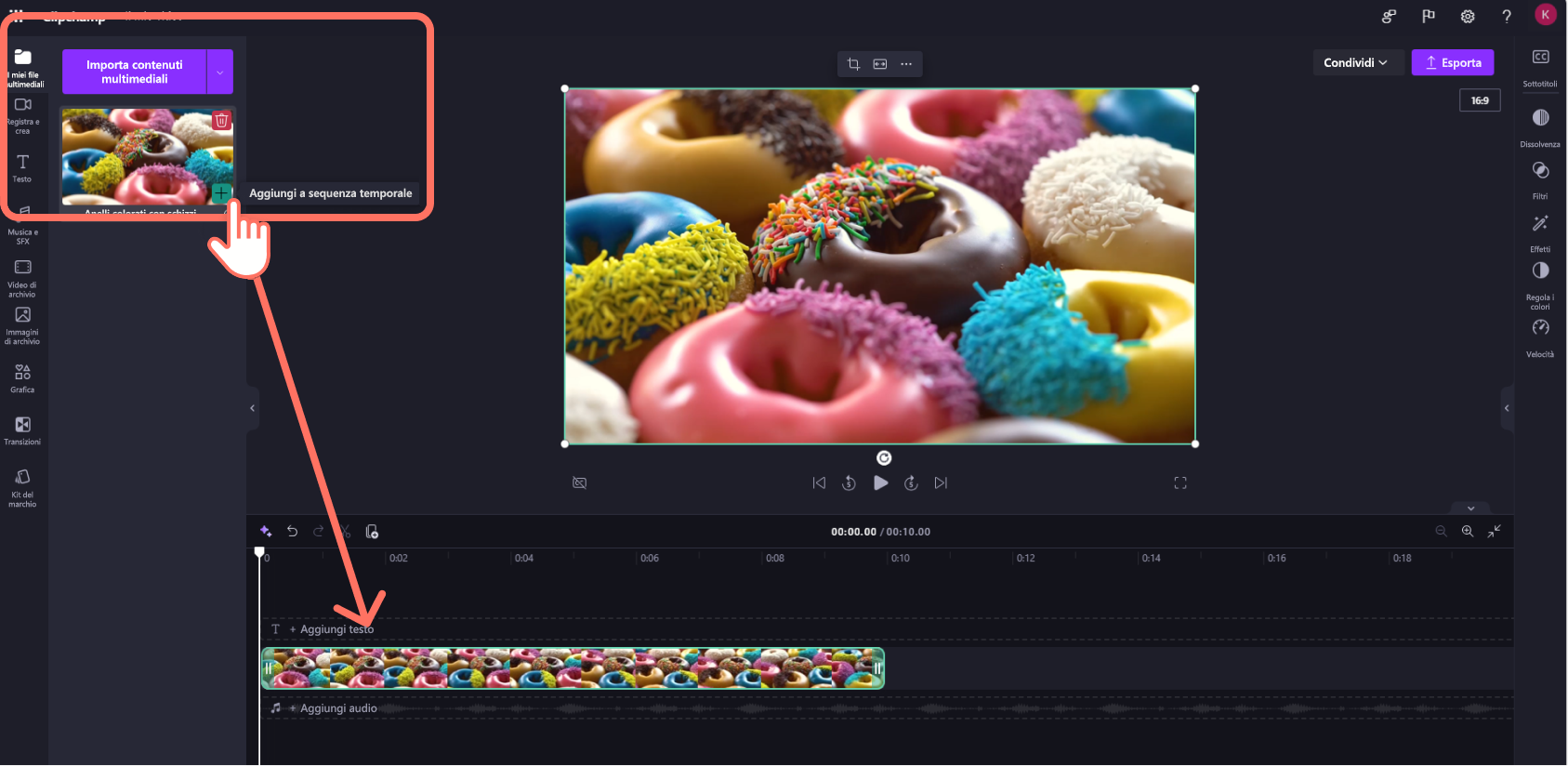The height and width of the screenshot is (766, 1568).
Task: Click the rotate handle below preview
Action: (884, 457)
